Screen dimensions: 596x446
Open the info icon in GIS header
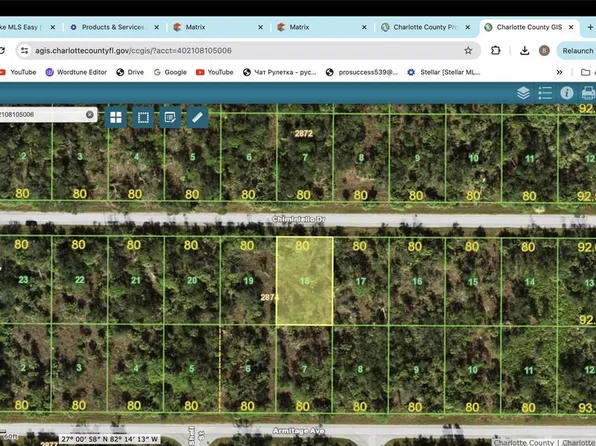coord(567,93)
